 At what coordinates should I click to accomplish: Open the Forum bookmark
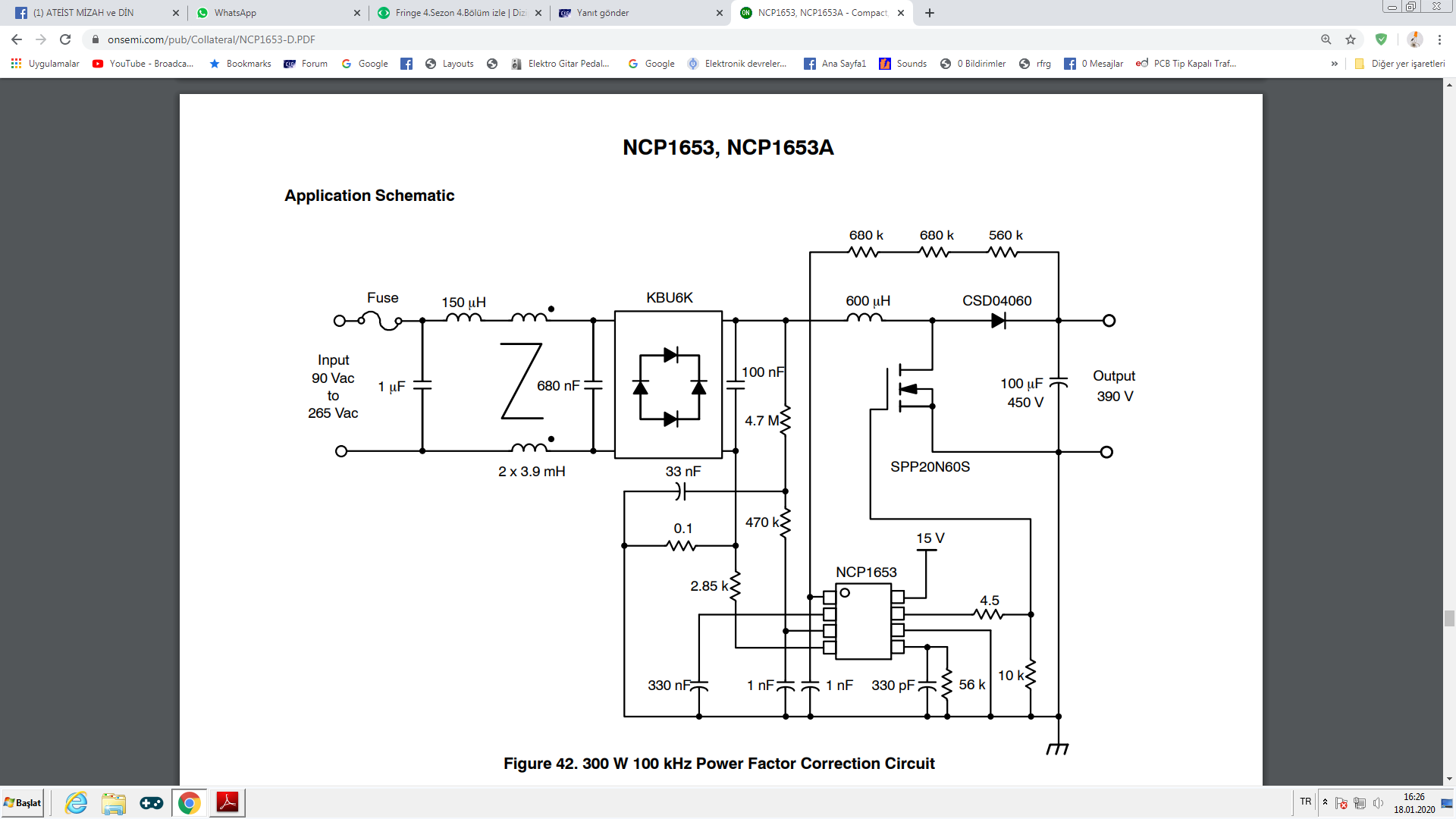click(306, 64)
